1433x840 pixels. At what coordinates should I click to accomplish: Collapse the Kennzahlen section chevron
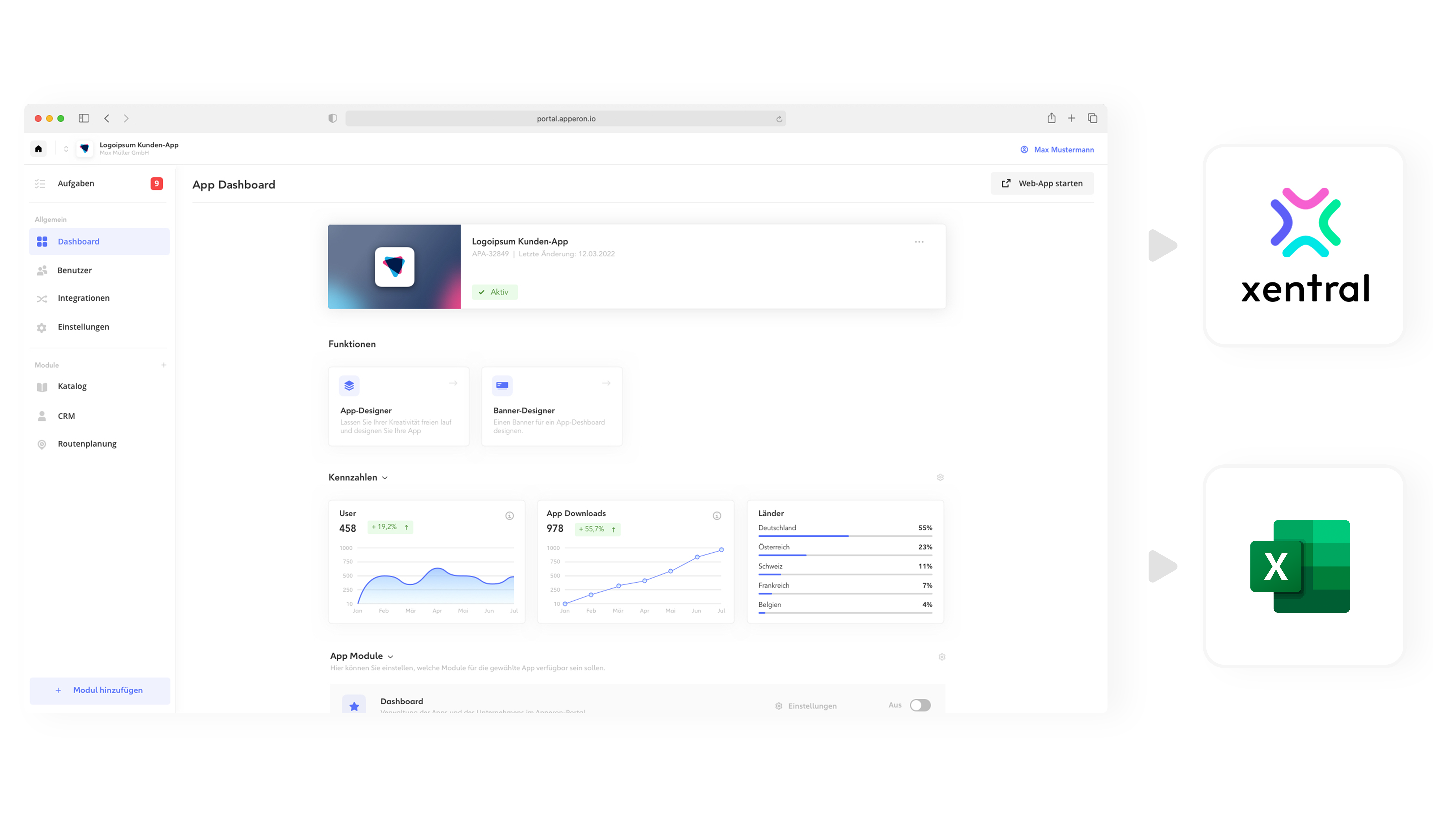(x=385, y=478)
